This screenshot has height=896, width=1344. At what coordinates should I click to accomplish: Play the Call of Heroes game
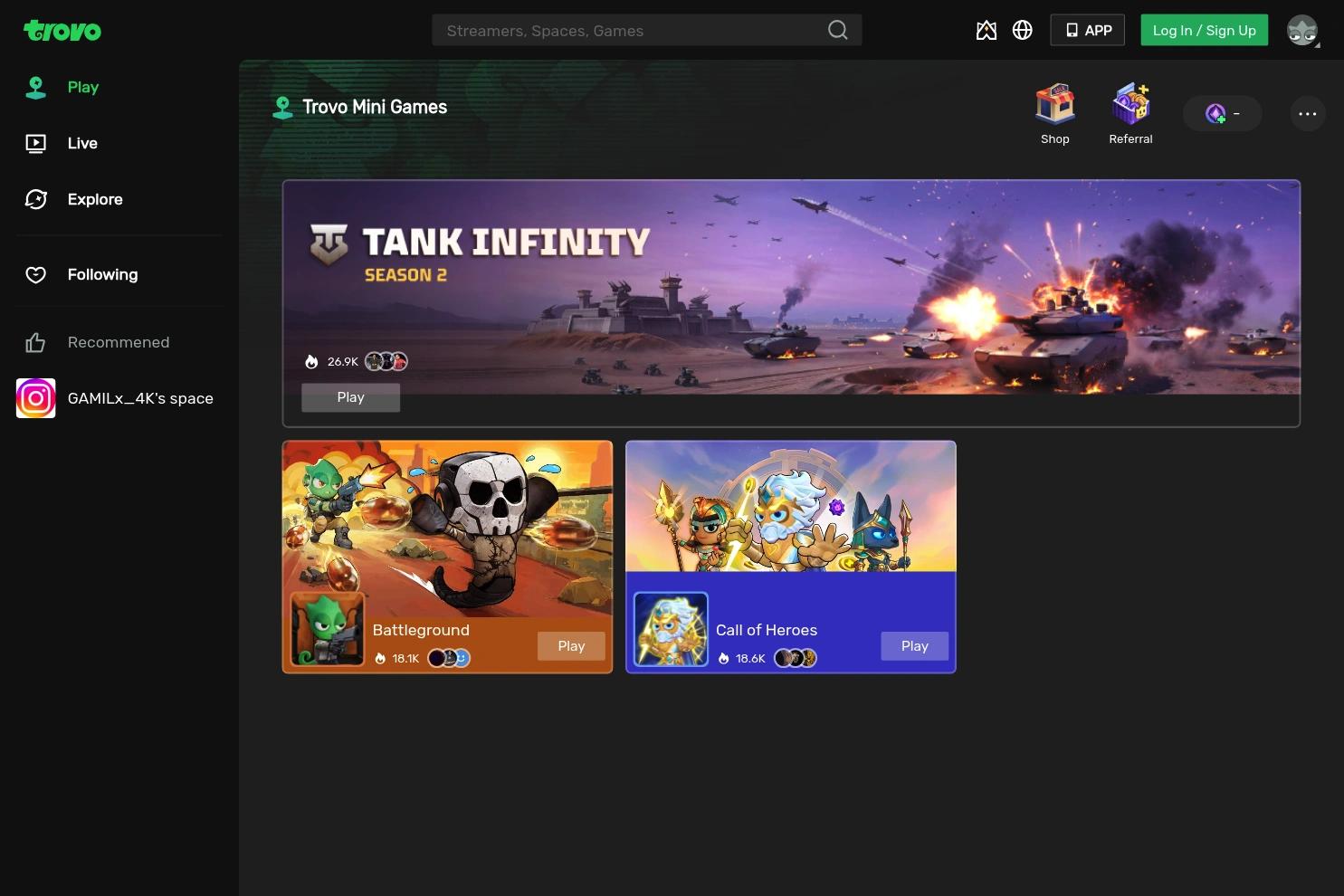coord(915,646)
